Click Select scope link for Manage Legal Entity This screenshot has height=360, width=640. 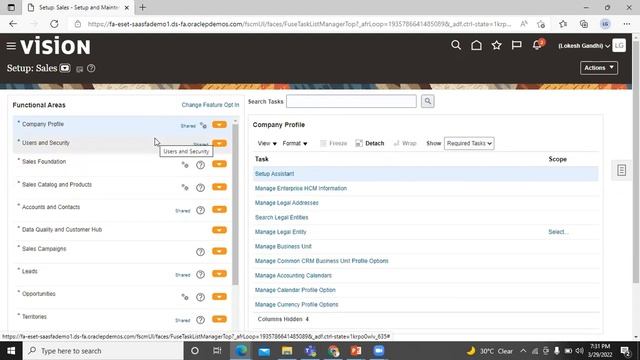click(x=558, y=232)
